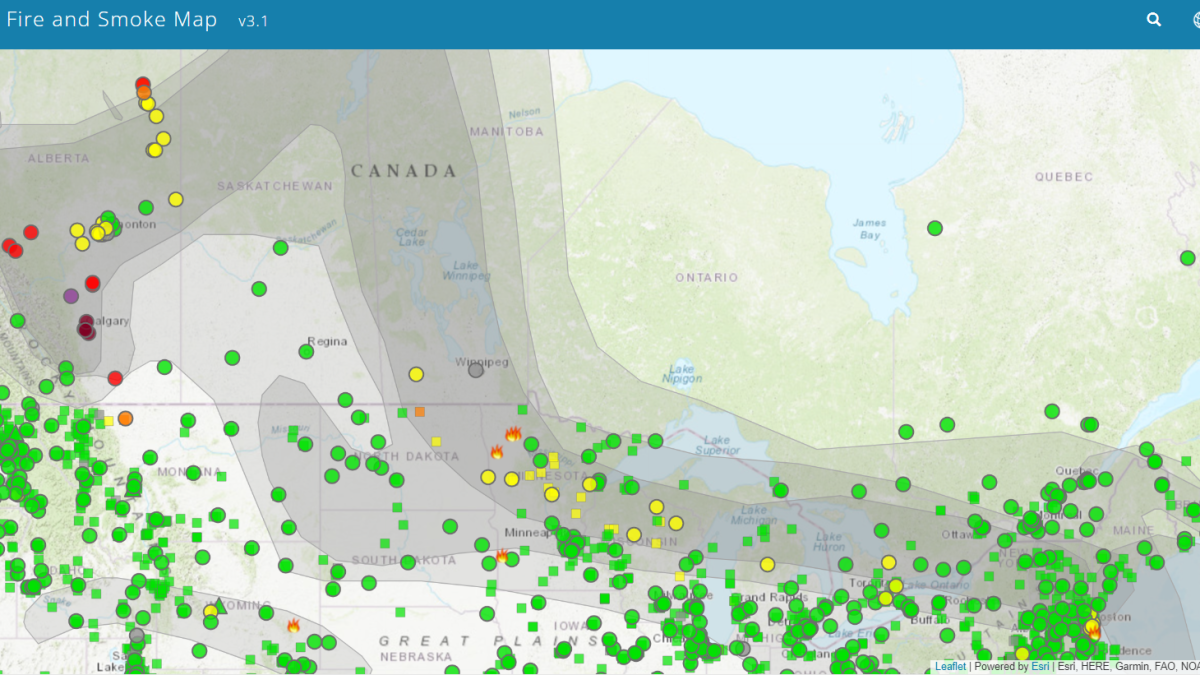Click the green monitor near James Bay

(x=935, y=228)
